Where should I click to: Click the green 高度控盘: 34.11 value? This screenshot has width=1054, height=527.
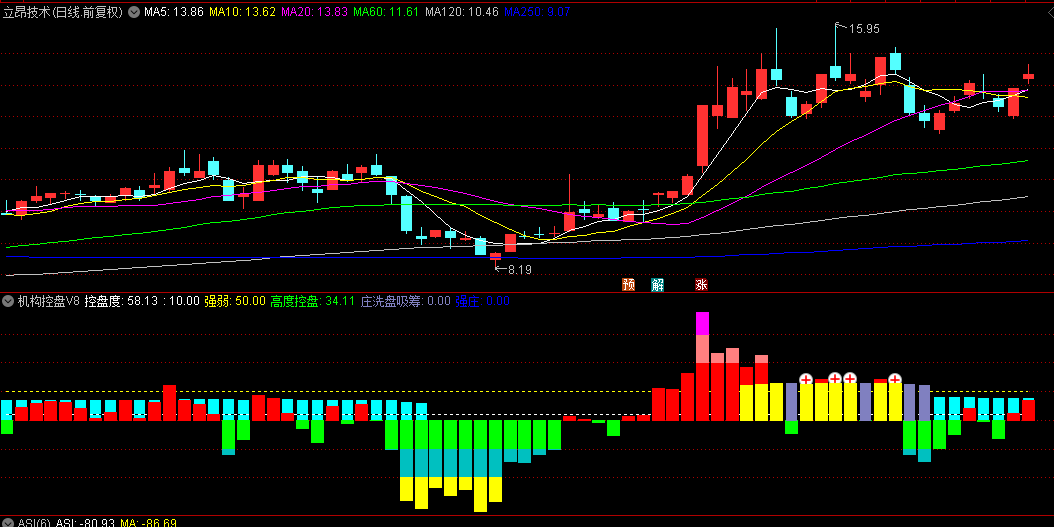[x=312, y=300]
